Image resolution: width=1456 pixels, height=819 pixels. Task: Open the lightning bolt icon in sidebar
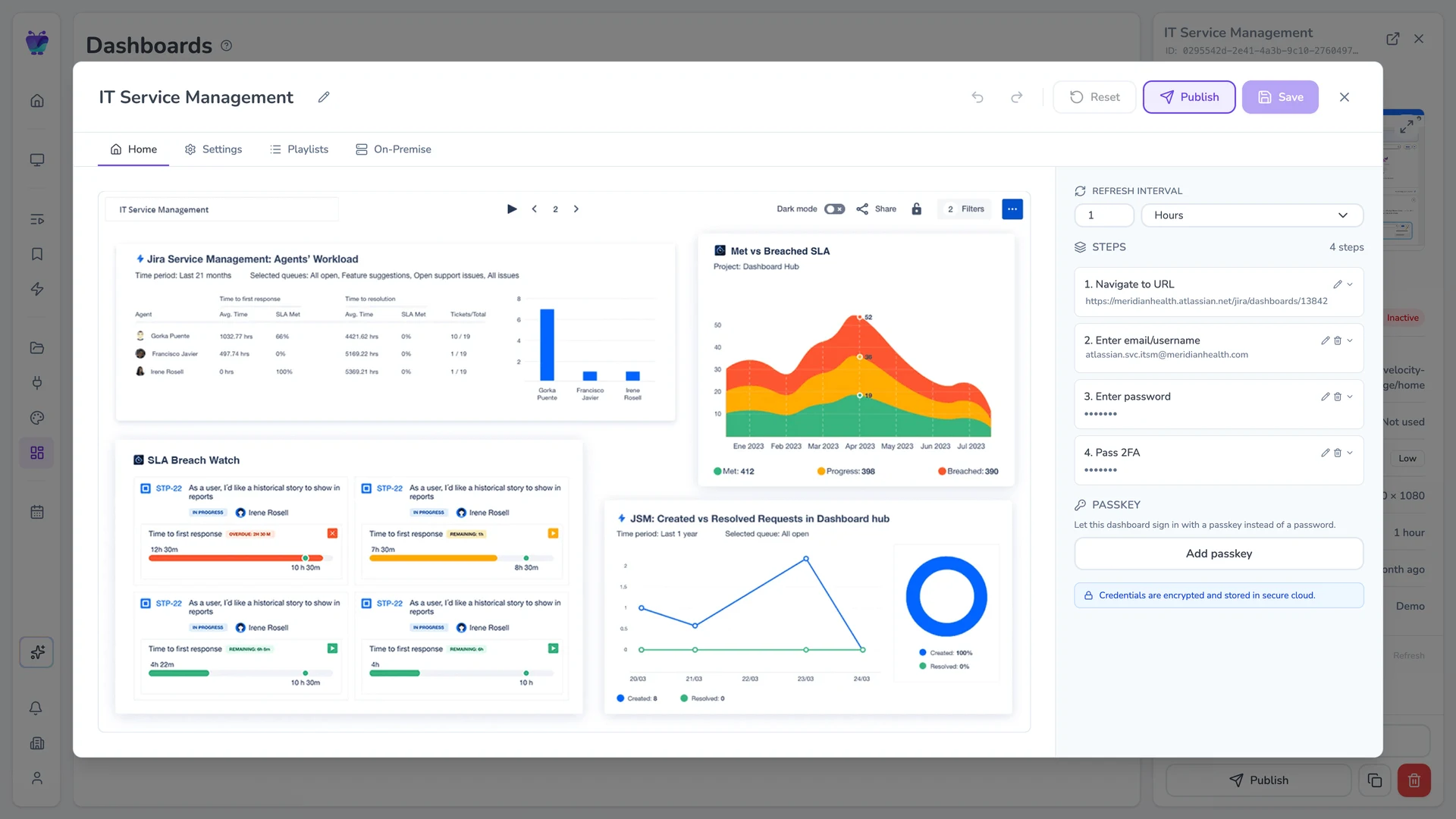[36, 289]
